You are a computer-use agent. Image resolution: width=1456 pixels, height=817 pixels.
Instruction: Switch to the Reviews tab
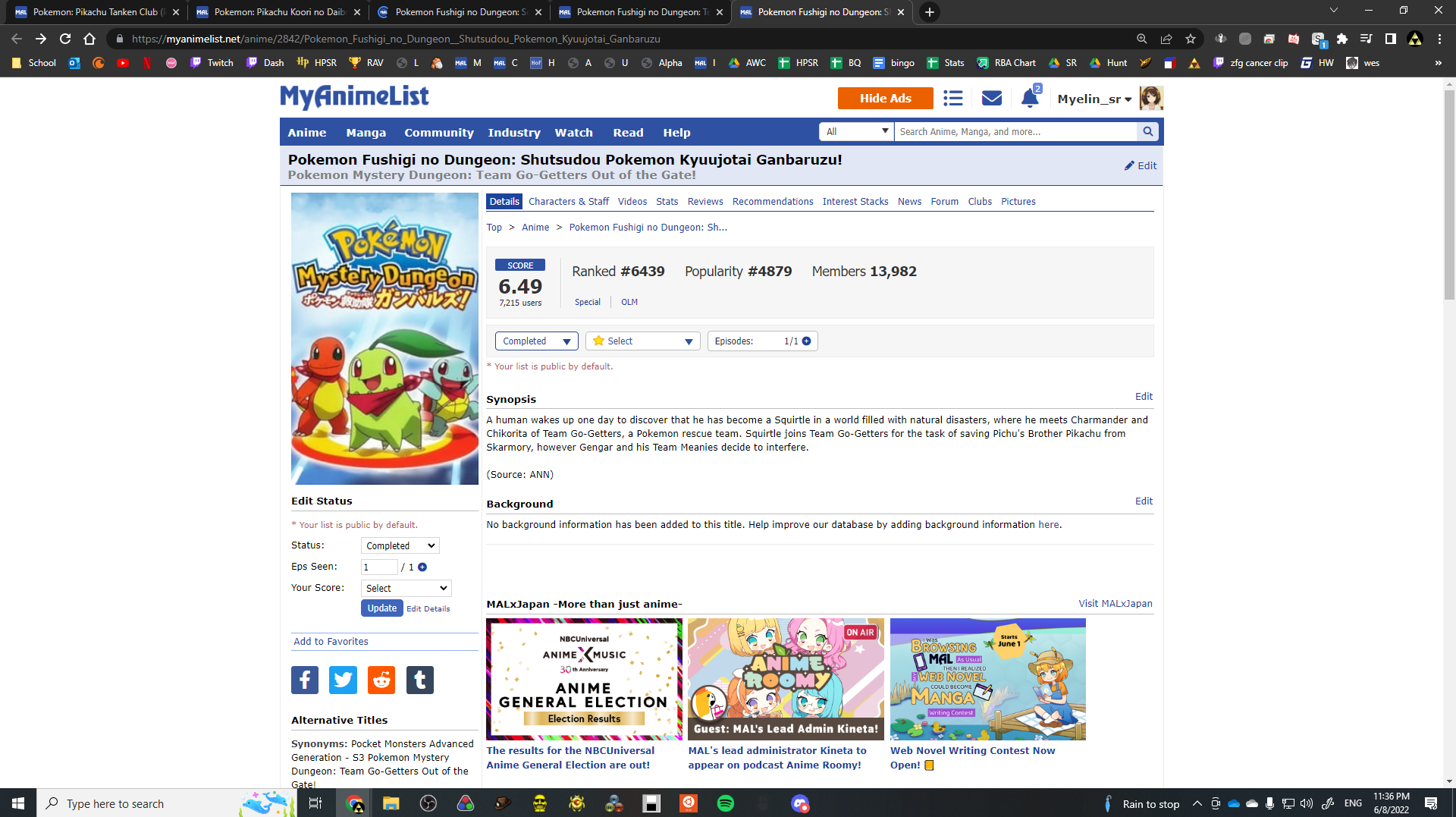pyautogui.click(x=705, y=201)
